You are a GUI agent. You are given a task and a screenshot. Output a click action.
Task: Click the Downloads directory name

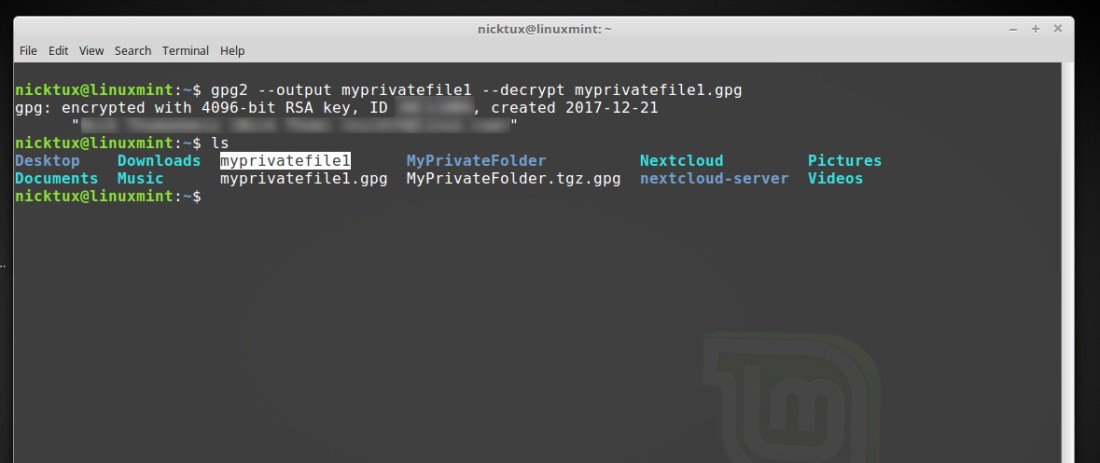click(159, 161)
